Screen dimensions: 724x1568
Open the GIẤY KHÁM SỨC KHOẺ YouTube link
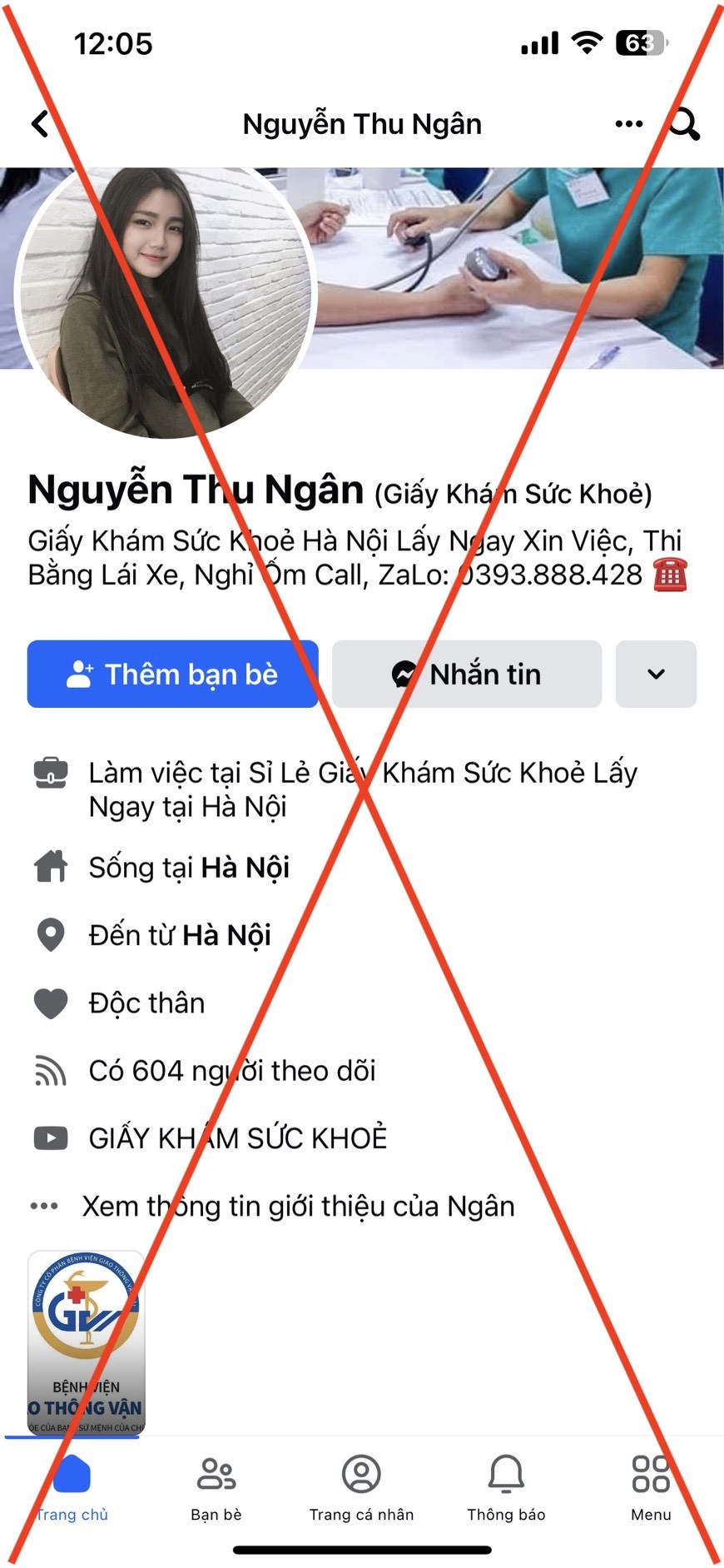pyautogui.click(x=238, y=1138)
